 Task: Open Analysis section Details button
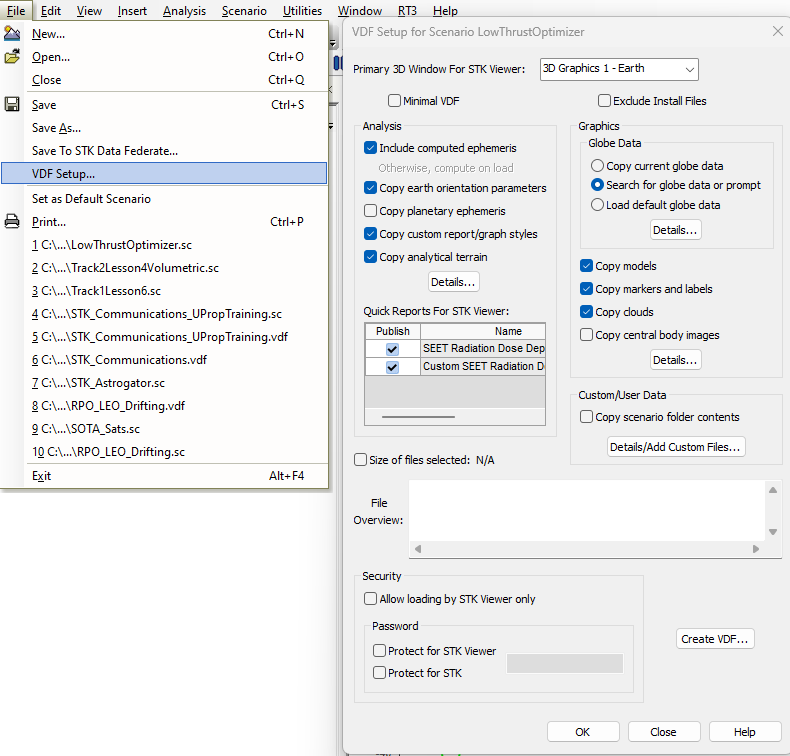[453, 282]
